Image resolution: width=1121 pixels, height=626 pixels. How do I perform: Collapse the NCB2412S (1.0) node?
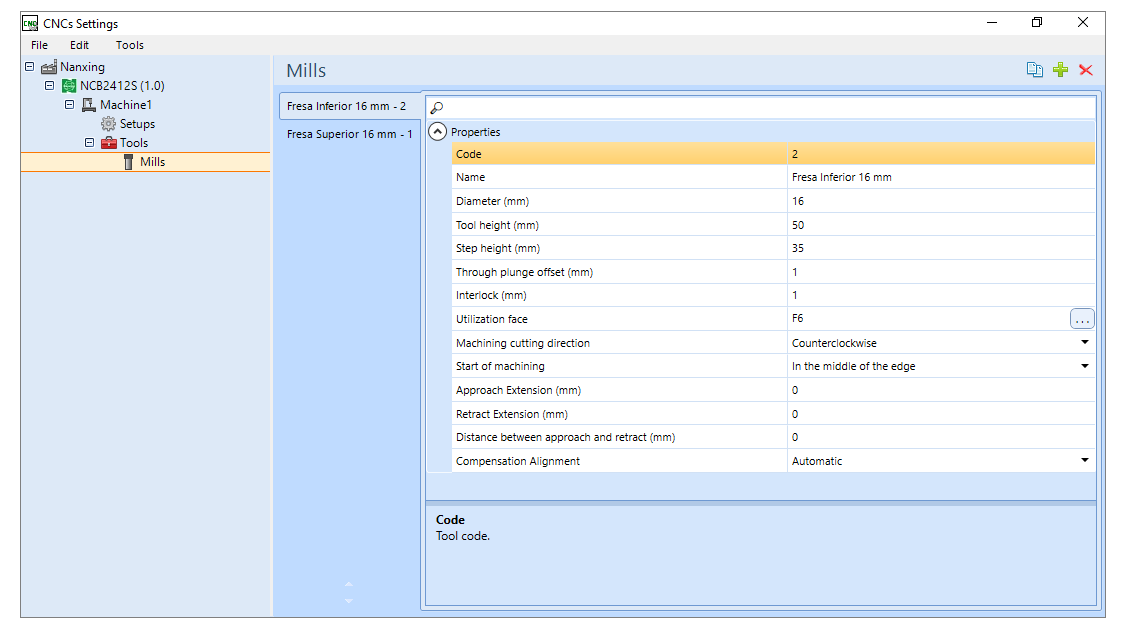click(49, 85)
